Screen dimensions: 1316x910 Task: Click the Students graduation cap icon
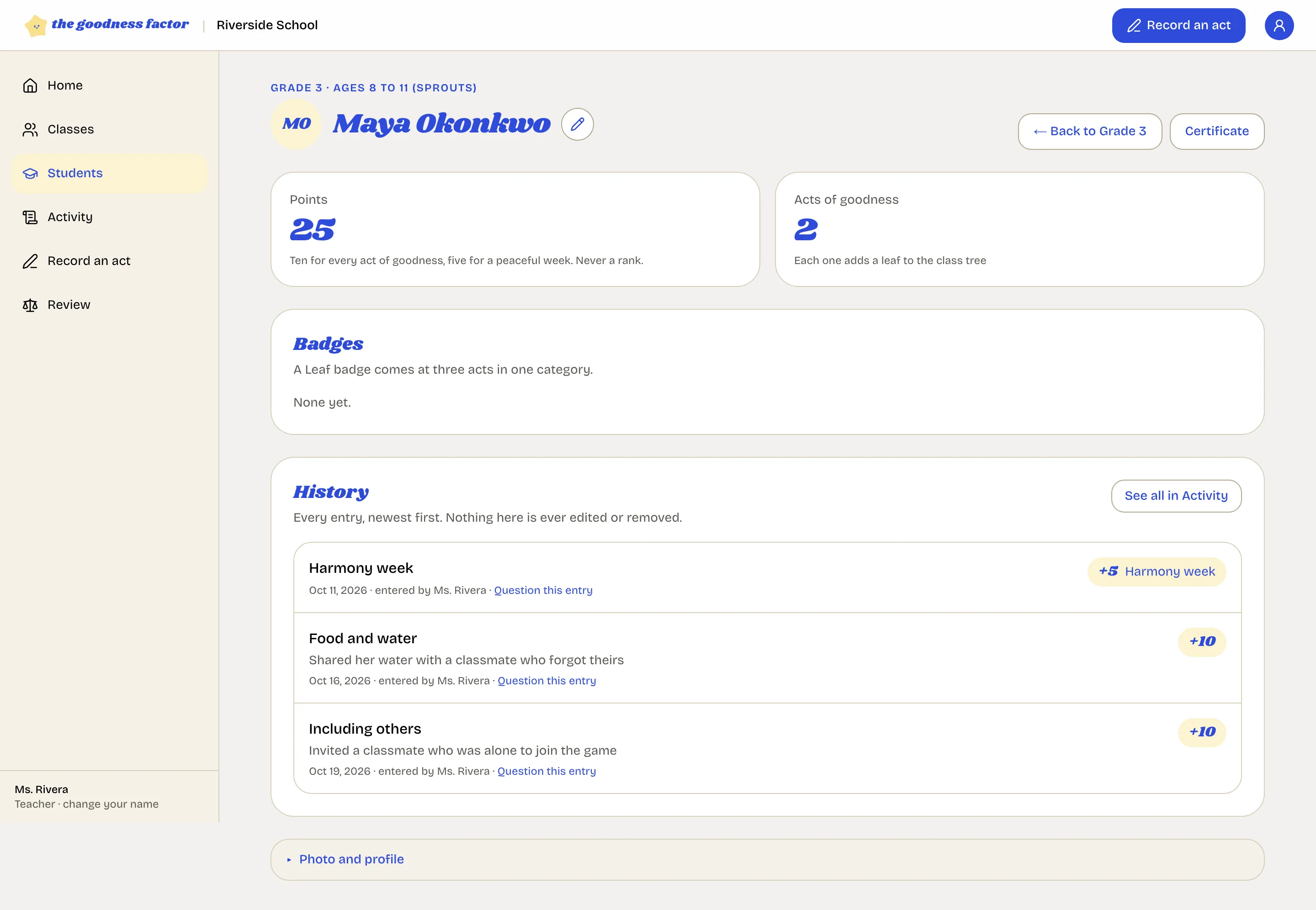(30, 173)
